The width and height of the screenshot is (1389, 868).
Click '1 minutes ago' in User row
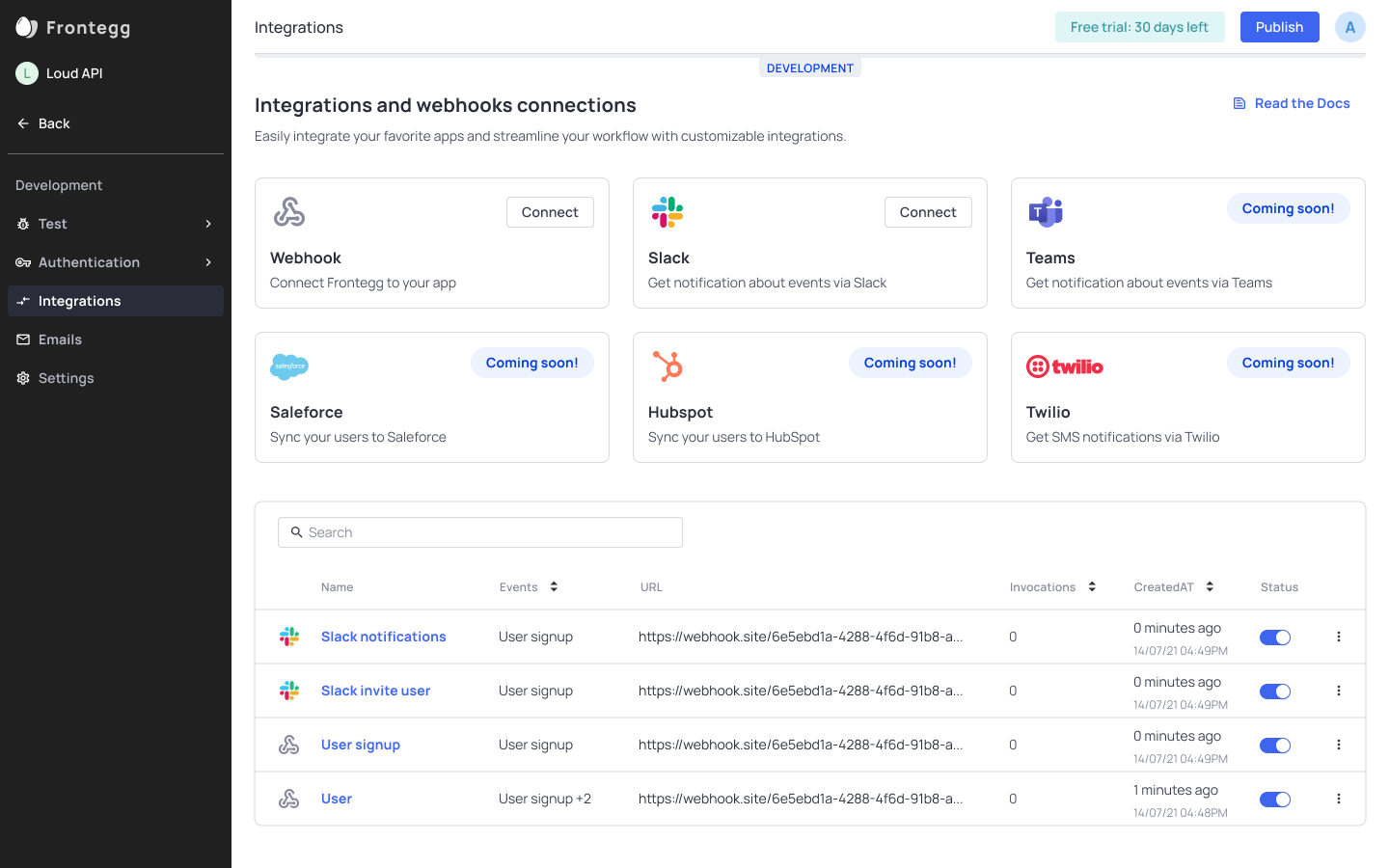pos(1176,790)
